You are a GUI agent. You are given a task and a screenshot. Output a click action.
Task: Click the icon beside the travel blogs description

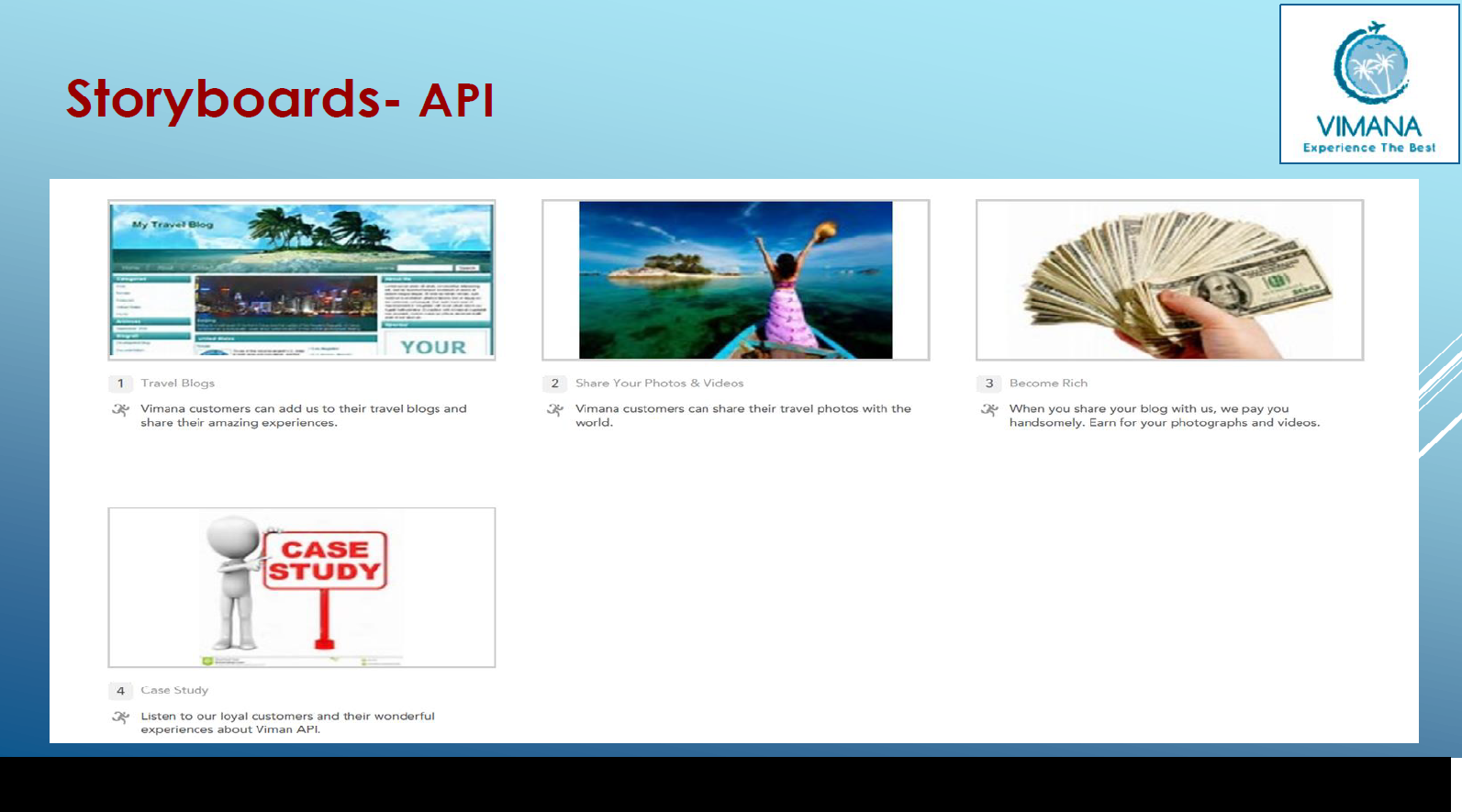click(x=120, y=410)
